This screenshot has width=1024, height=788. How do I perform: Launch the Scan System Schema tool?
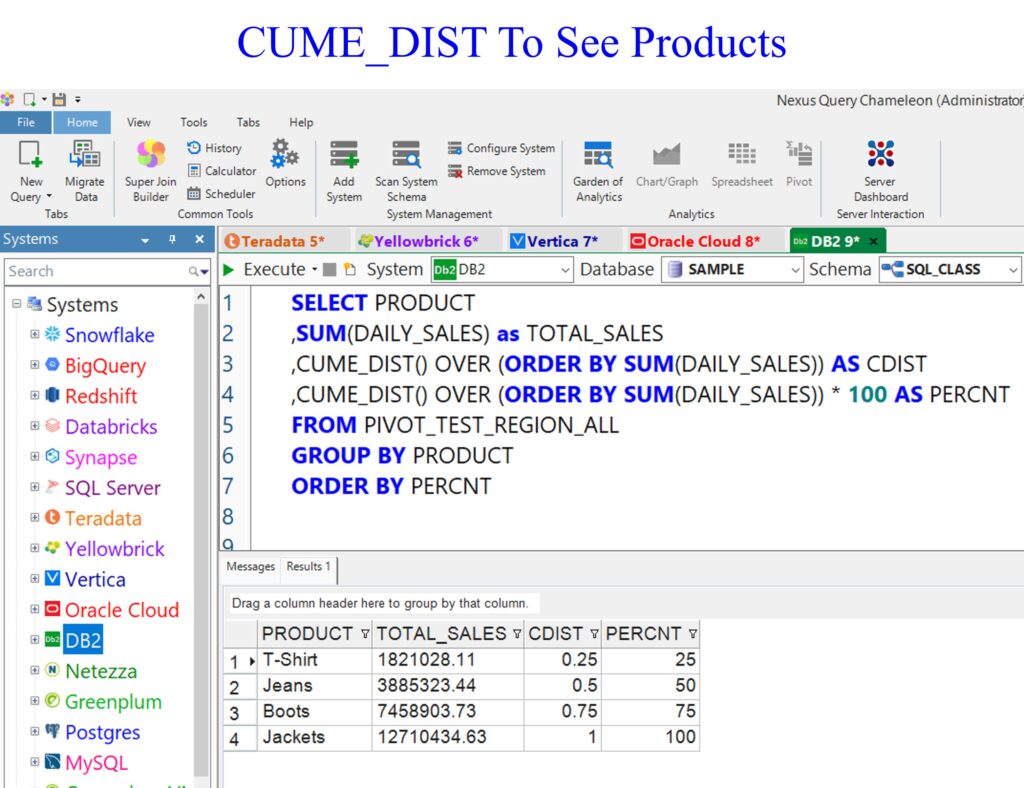tap(406, 170)
